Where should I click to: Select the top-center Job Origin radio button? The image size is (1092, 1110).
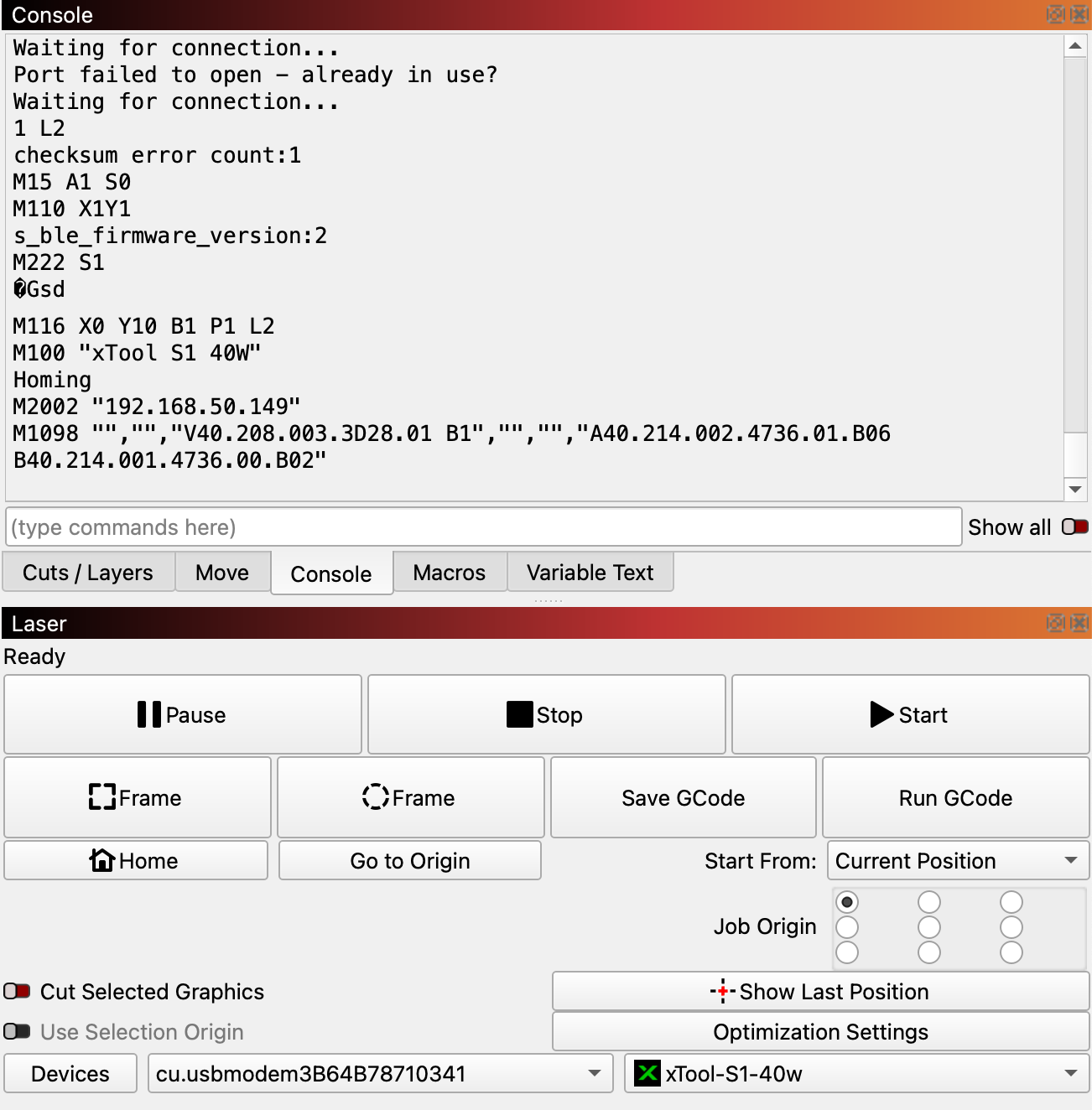928,902
